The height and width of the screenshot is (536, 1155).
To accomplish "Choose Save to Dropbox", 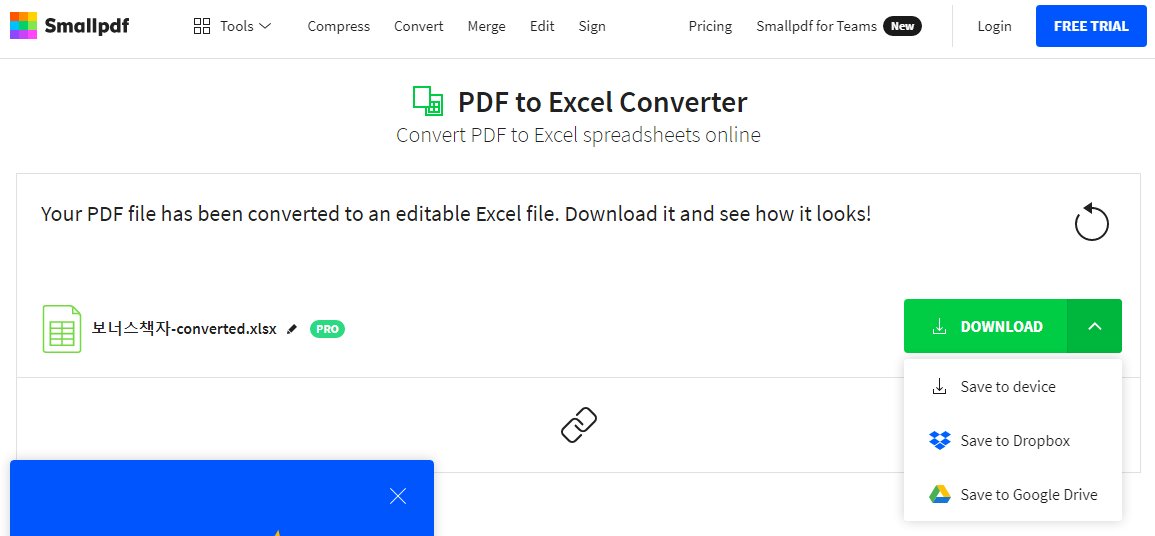I will 1013,440.
